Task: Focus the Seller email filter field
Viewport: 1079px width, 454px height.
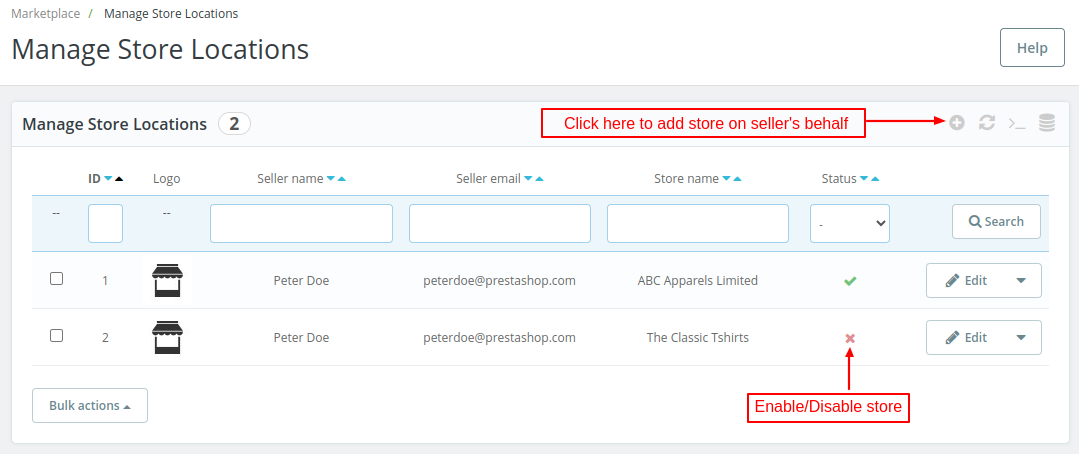Action: click(x=499, y=224)
